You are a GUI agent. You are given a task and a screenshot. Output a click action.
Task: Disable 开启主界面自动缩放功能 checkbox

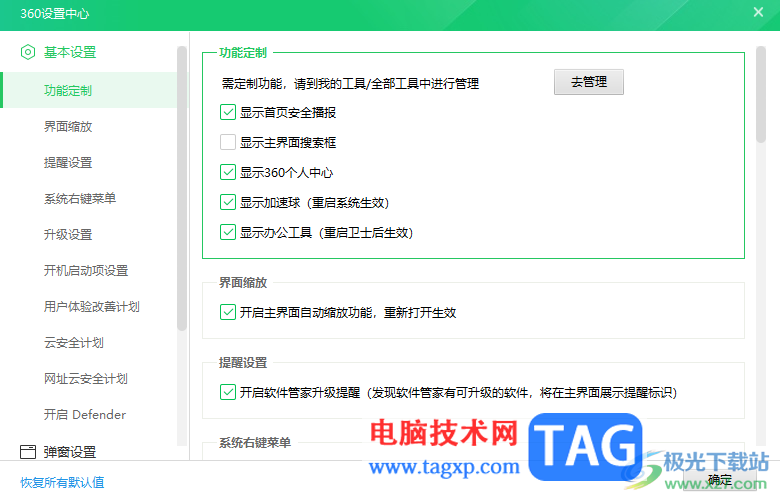228,312
